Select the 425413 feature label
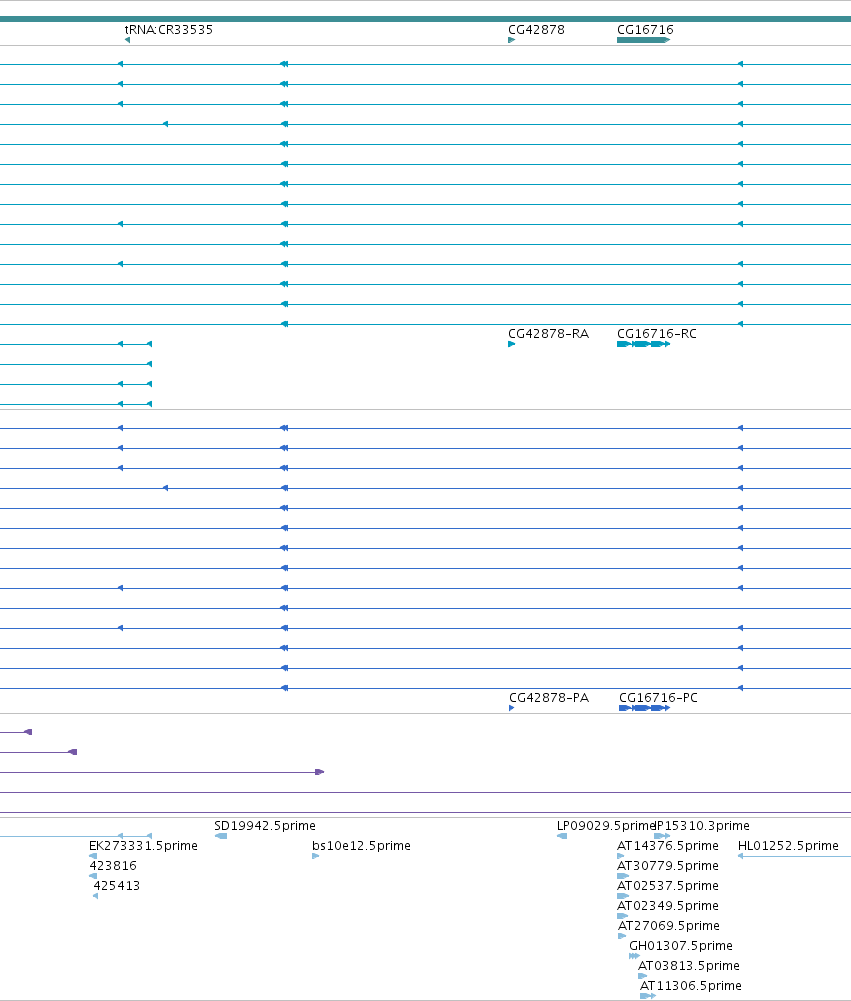 point(117,885)
